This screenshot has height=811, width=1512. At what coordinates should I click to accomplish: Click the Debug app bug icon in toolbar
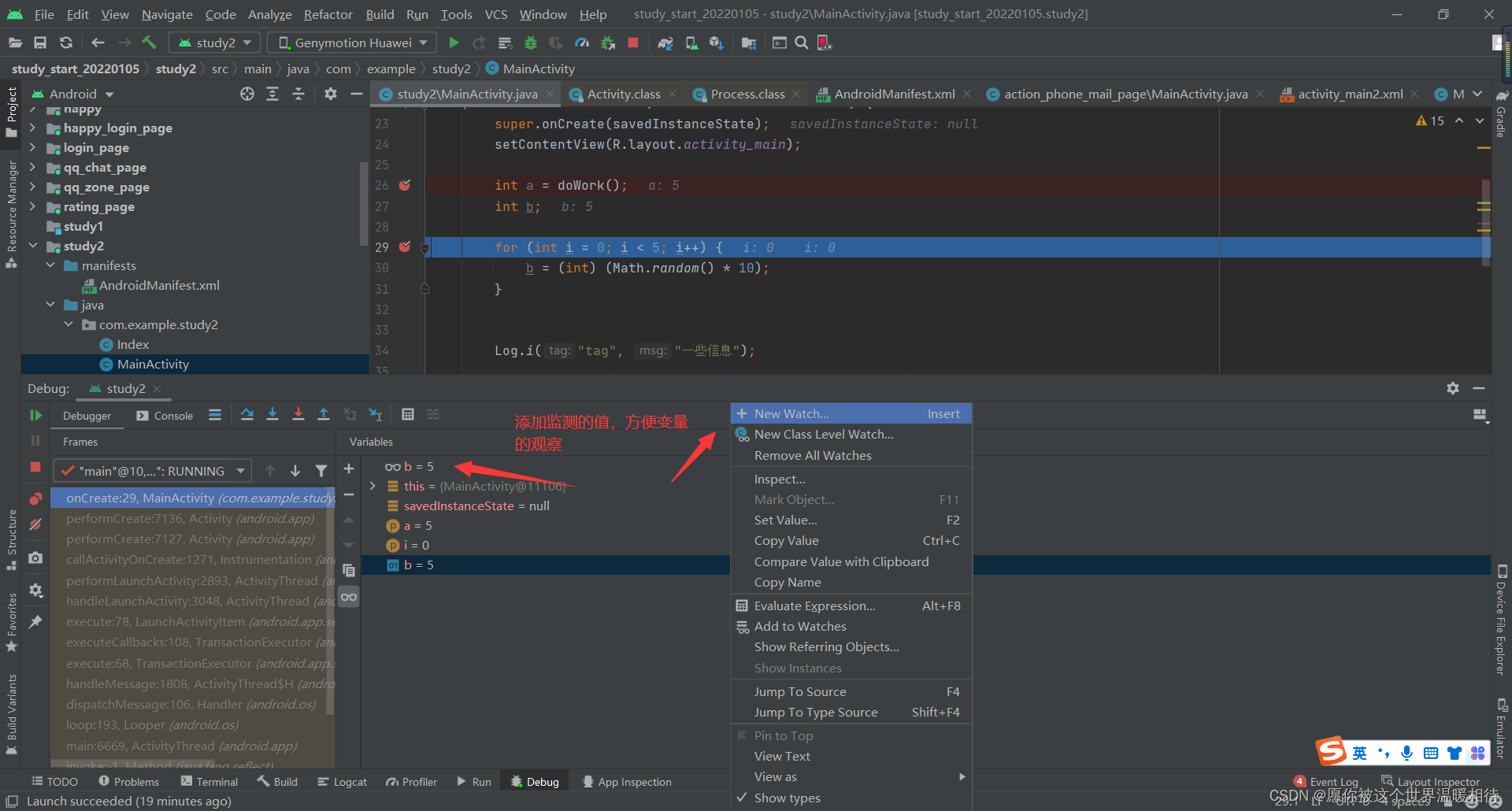(531, 43)
